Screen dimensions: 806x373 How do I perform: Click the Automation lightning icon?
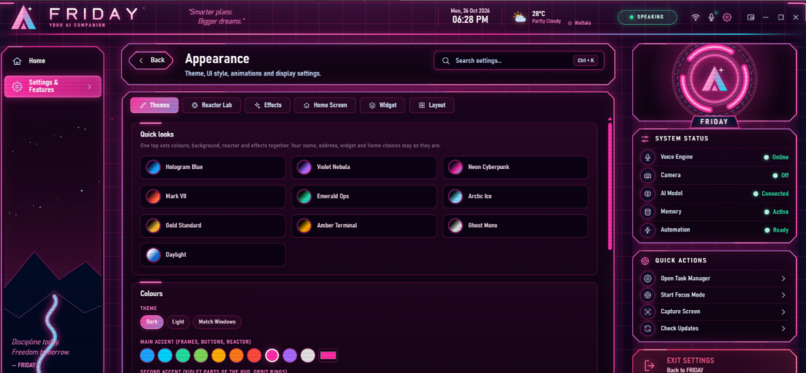coord(647,230)
